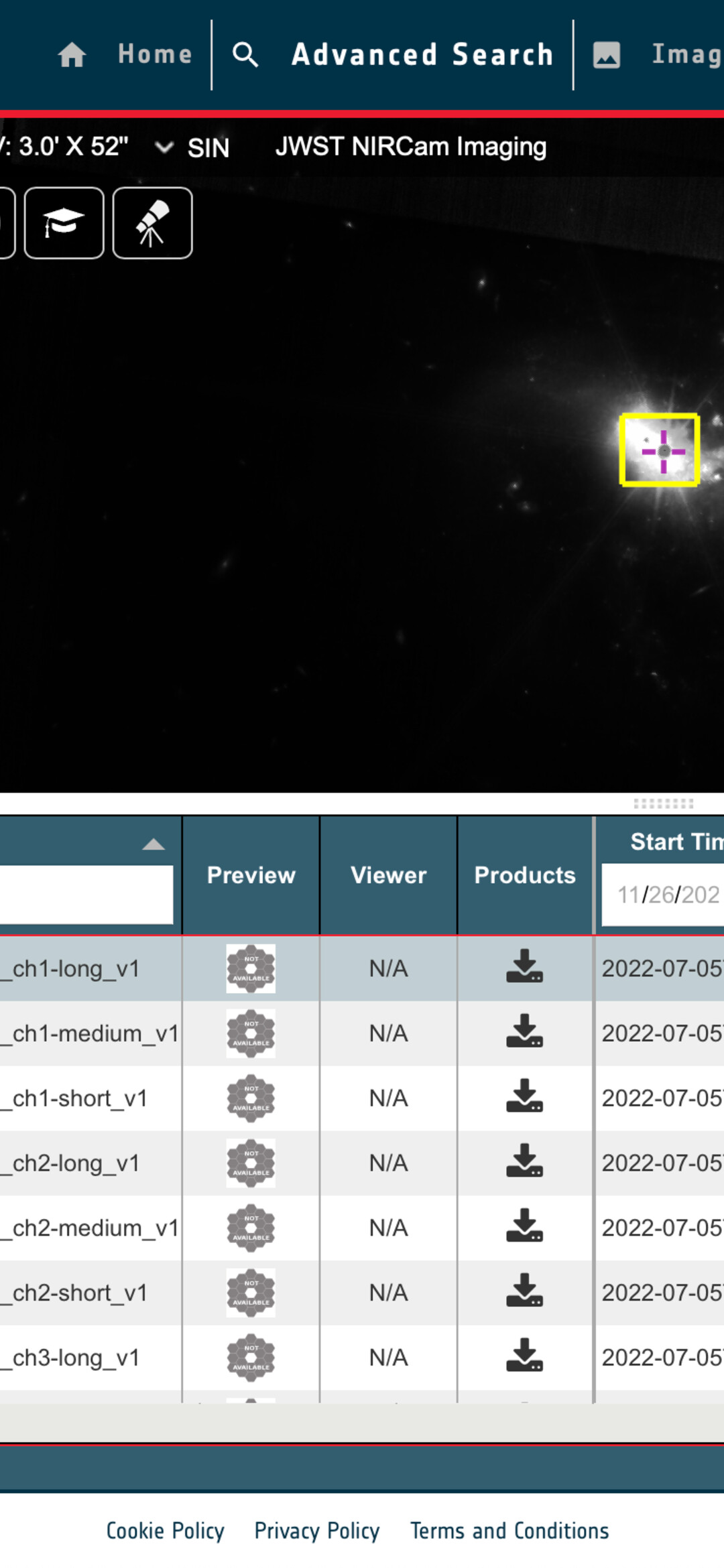This screenshot has height=1568, width=724.
Task: Download products for ch1-medium_v1 row
Action: (x=524, y=1032)
